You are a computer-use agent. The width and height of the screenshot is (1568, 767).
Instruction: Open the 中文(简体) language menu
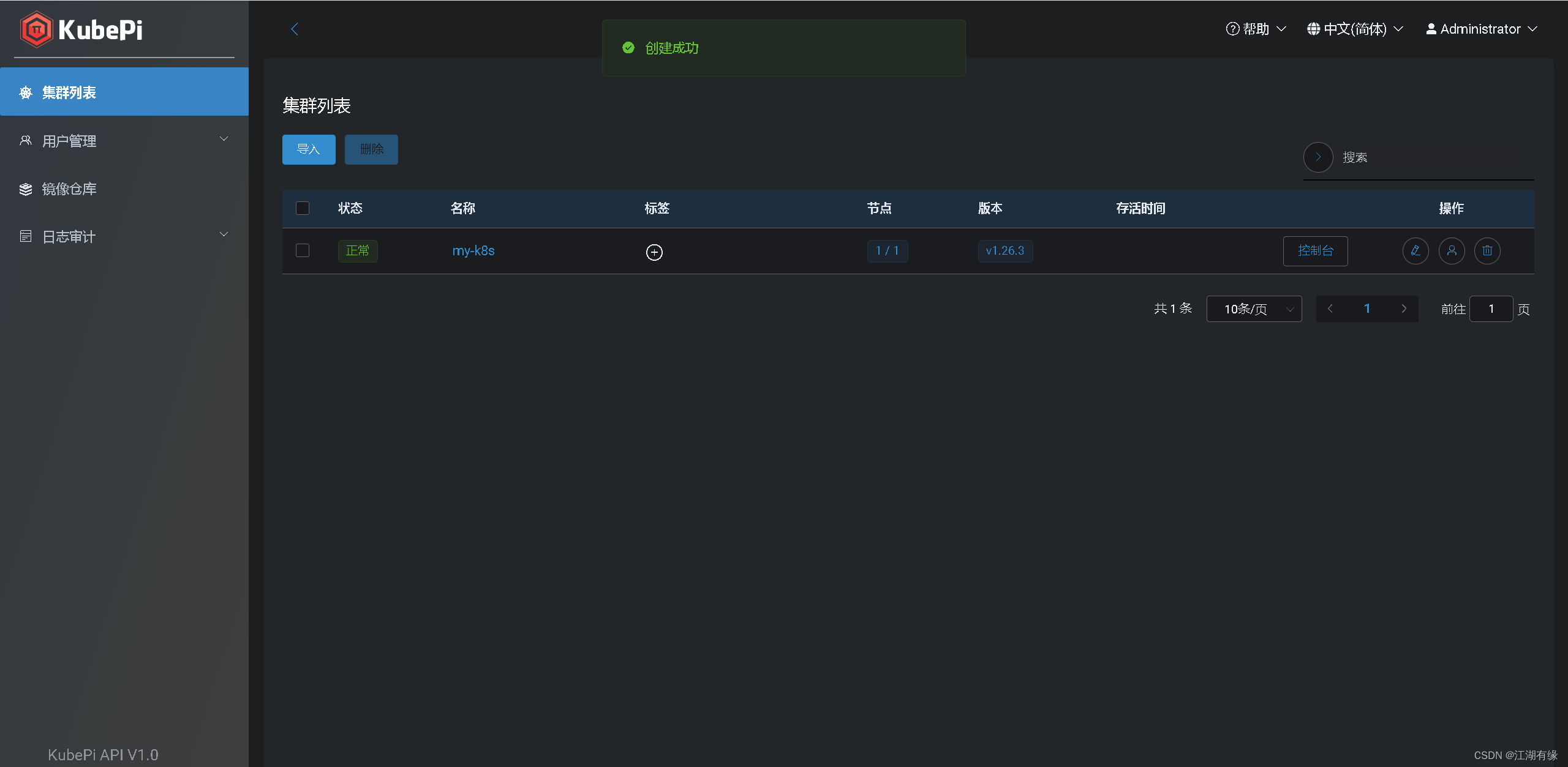1354,29
